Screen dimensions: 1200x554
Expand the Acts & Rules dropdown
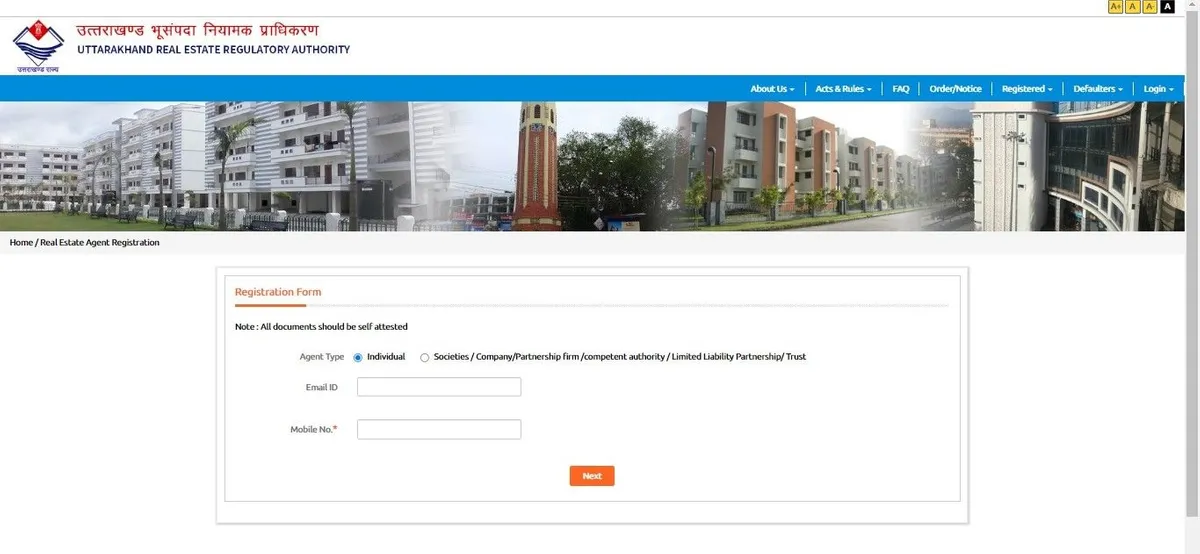point(843,89)
